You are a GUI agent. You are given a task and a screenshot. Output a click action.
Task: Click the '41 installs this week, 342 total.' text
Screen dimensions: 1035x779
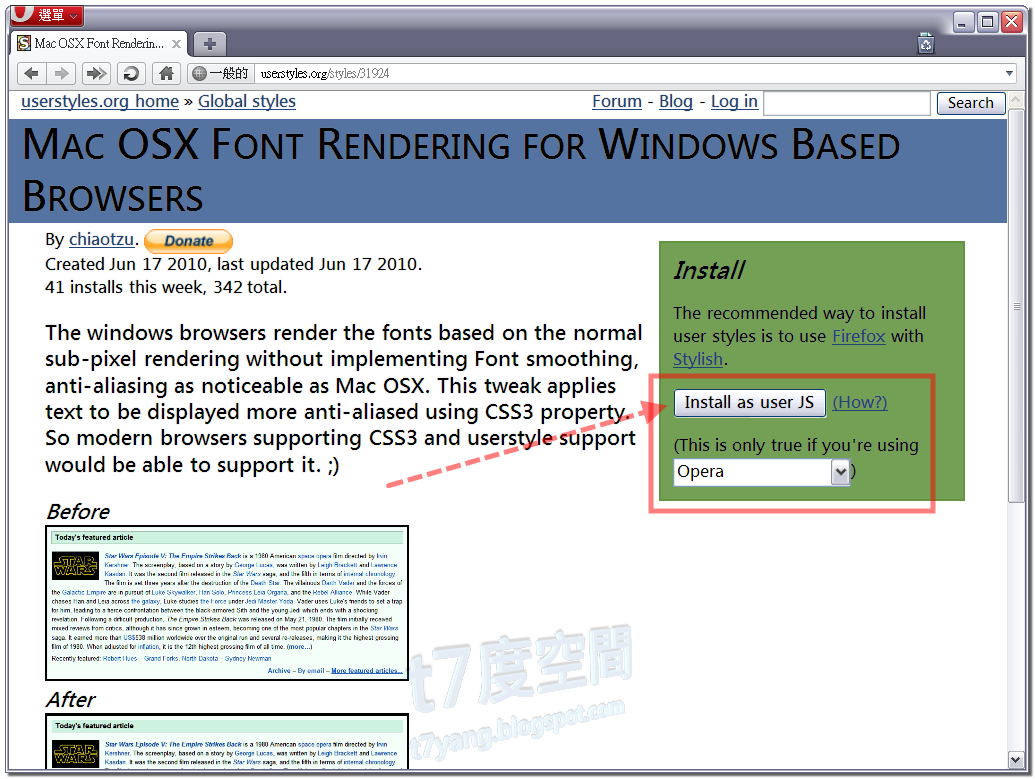click(x=166, y=287)
